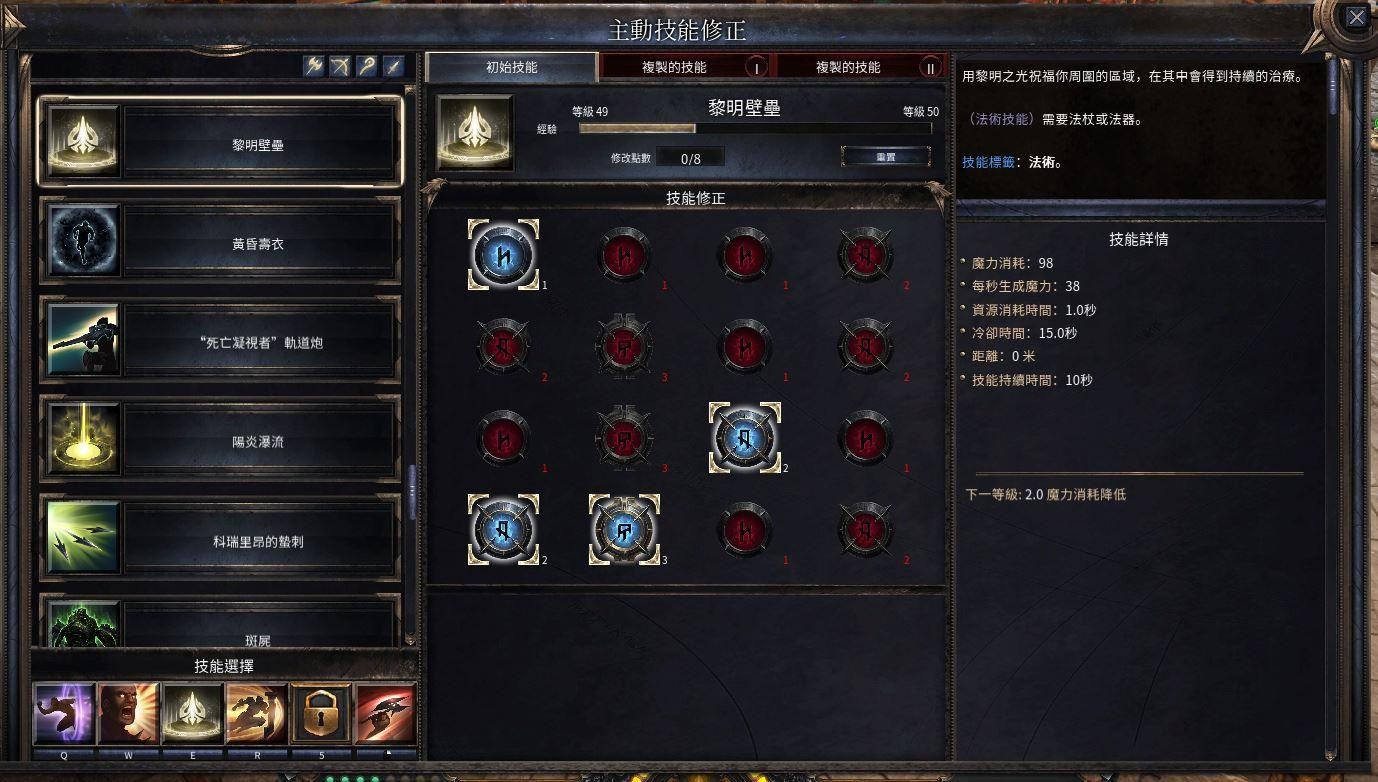Click the shouting face skill in slot W
Image resolution: width=1378 pixels, height=782 pixels.
128,714
